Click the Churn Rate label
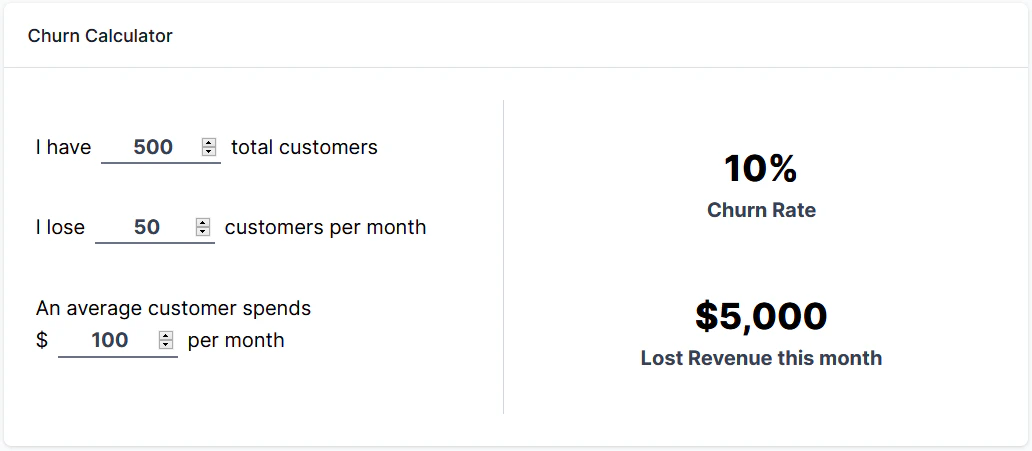This screenshot has width=1032, height=451. click(761, 210)
